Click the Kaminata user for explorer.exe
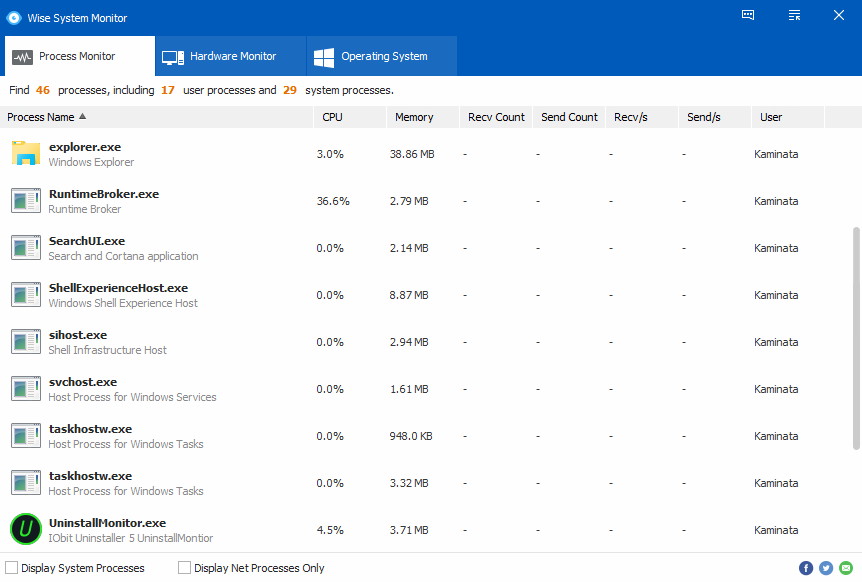This screenshot has width=862, height=582. point(776,154)
